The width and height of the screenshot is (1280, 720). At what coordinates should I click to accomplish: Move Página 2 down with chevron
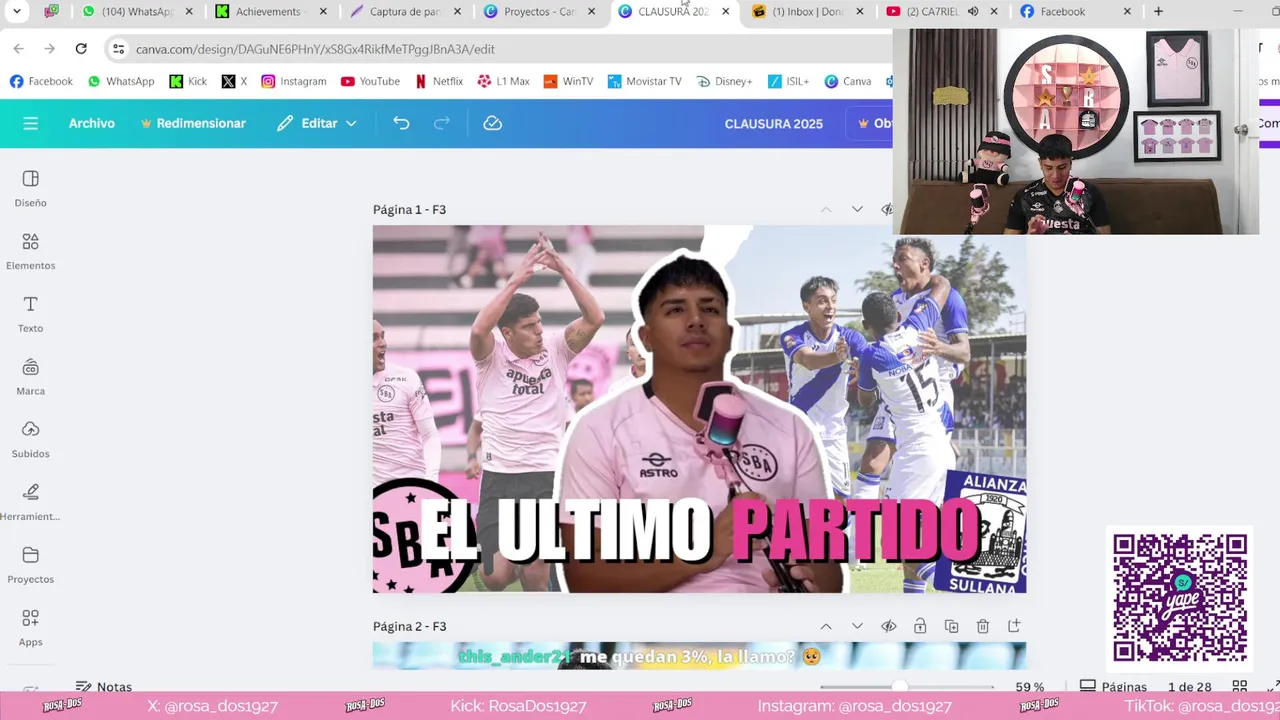click(x=857, y=626)
